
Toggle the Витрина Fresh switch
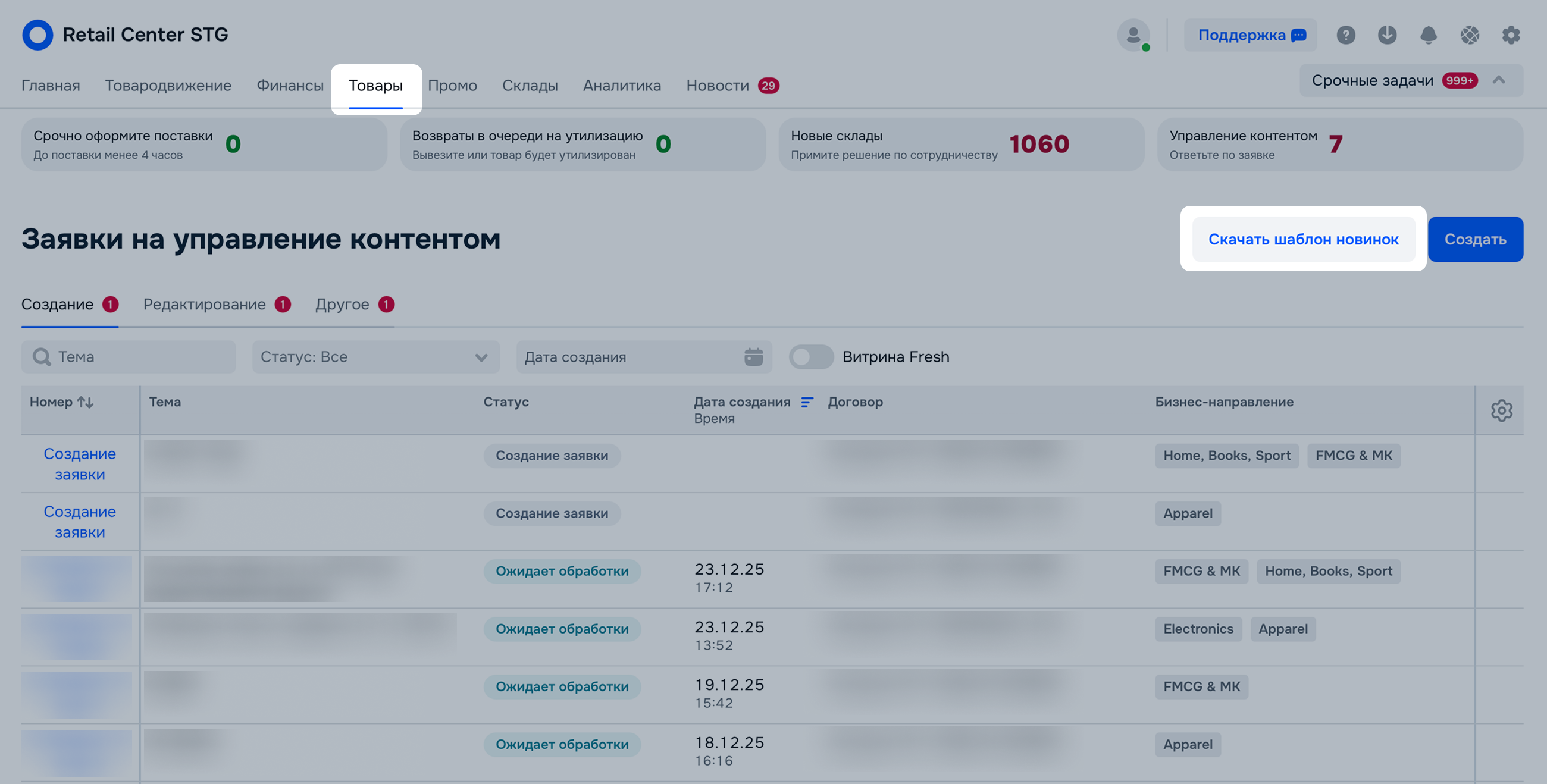pos(811,356)
